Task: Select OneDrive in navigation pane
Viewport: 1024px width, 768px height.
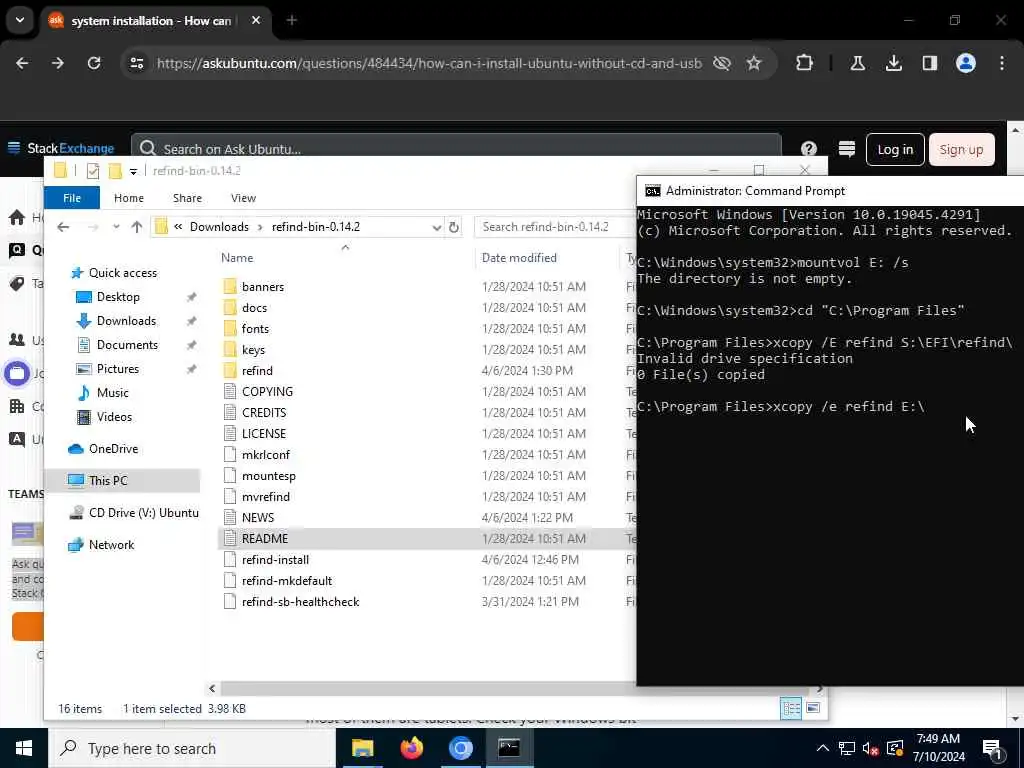Action: [x=113, y=449]
